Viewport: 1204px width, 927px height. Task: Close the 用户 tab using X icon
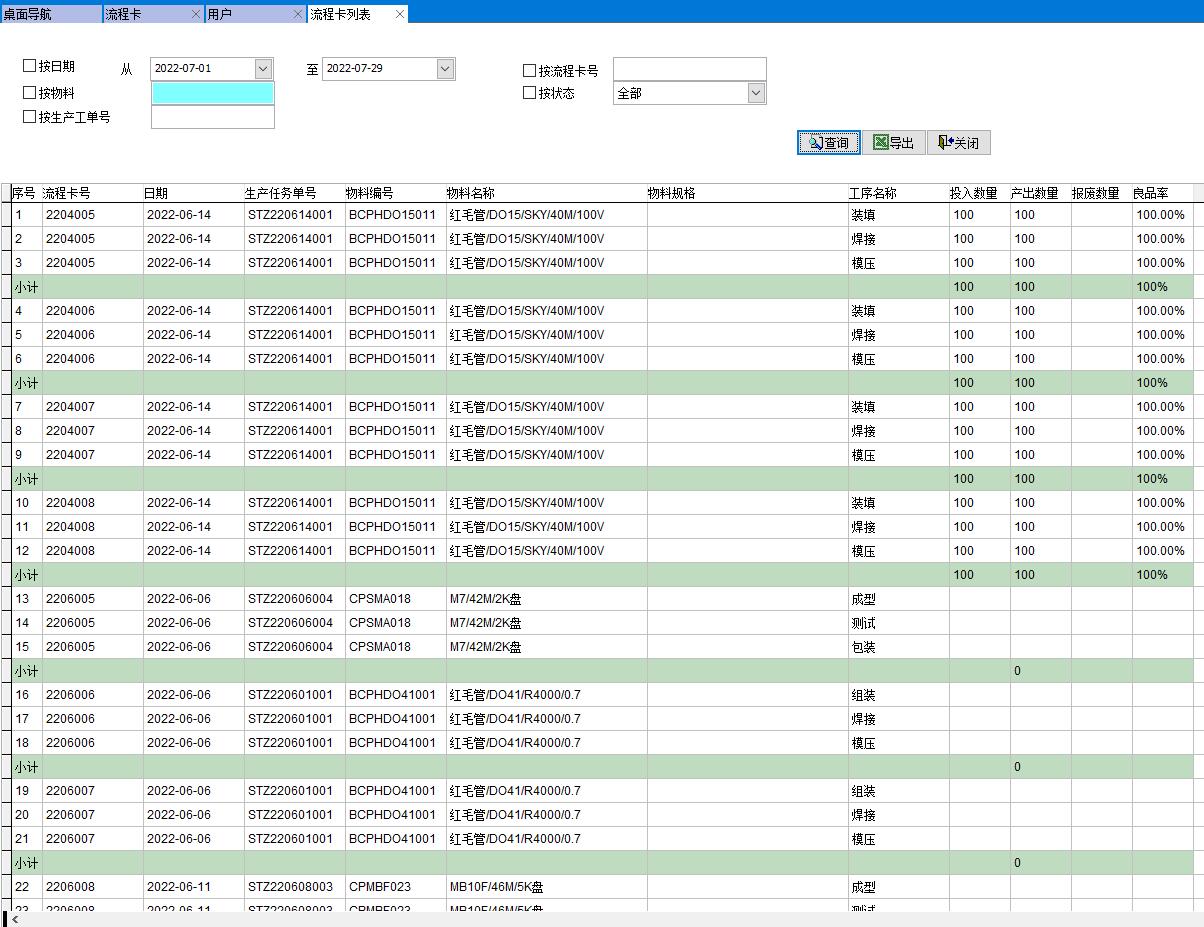click(298, 14)
